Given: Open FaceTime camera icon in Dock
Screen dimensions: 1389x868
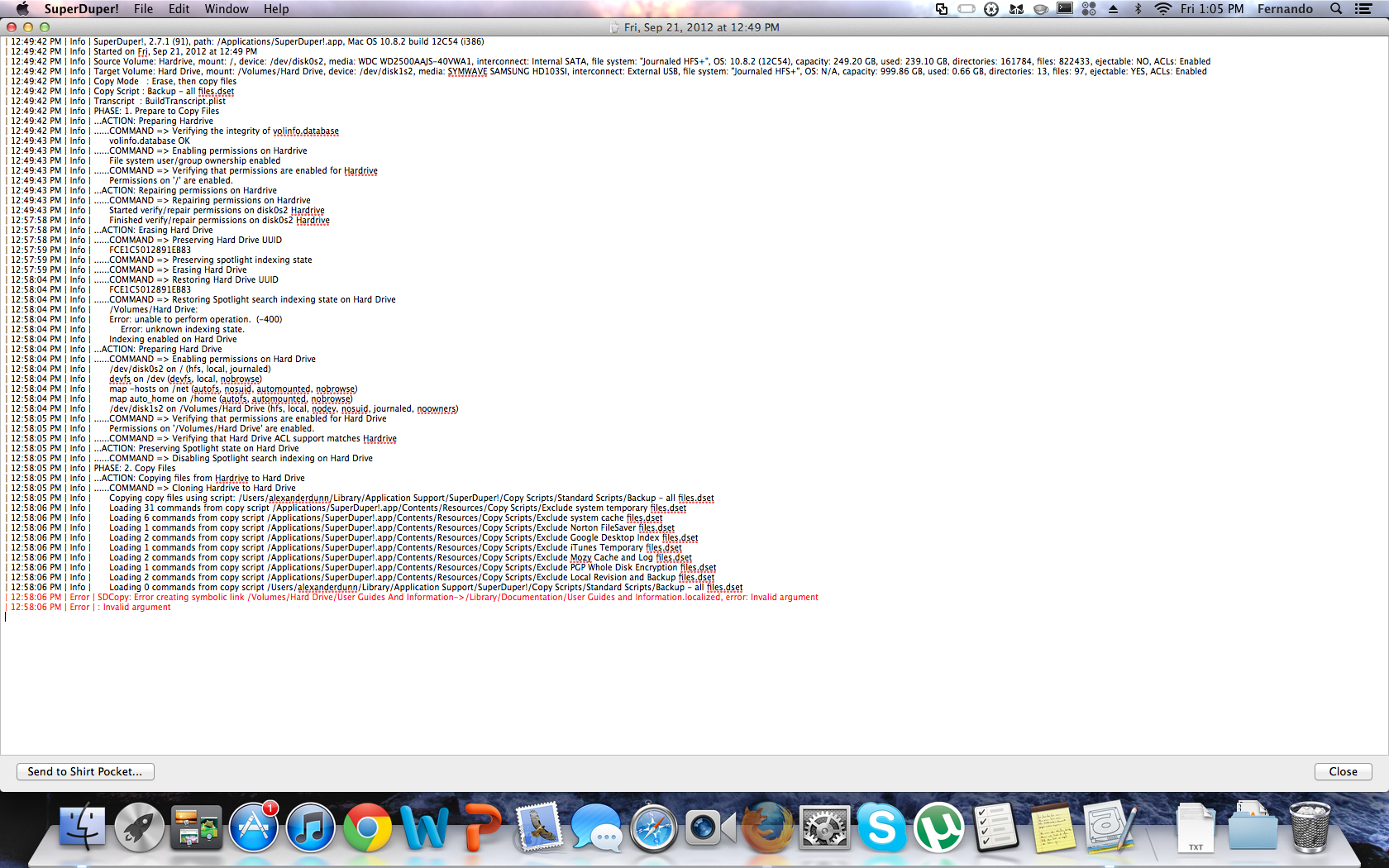Looking at the screenshot, I should [x=710, y=827].
